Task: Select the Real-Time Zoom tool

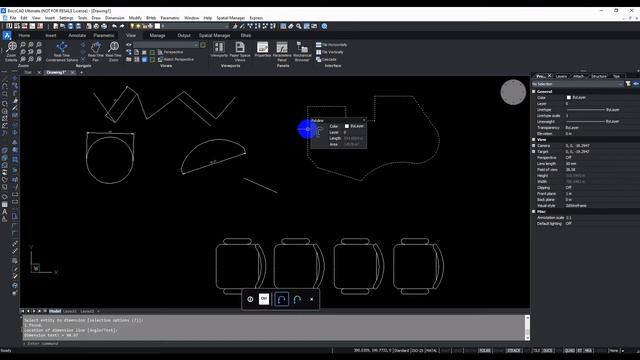Action: click(113, 51)
